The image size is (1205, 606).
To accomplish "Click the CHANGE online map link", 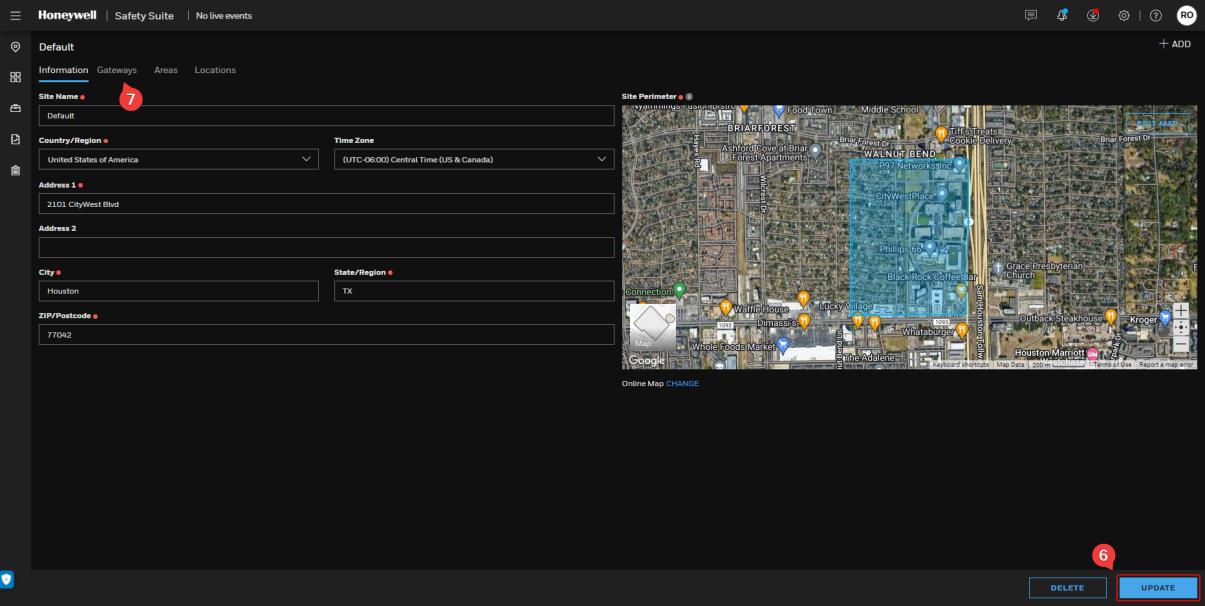I will coord(682,383).
